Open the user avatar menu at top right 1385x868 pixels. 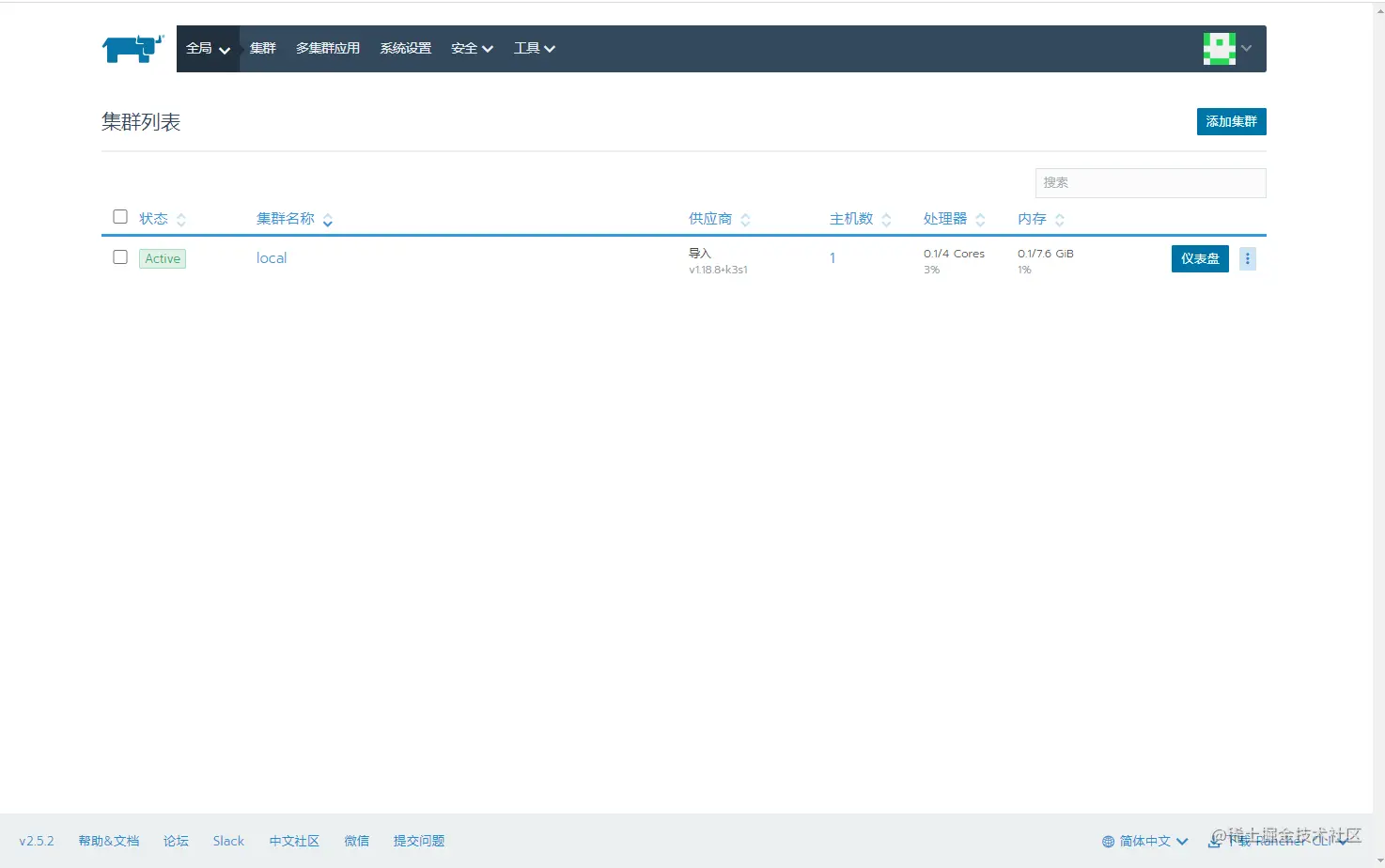point(1219,48)
